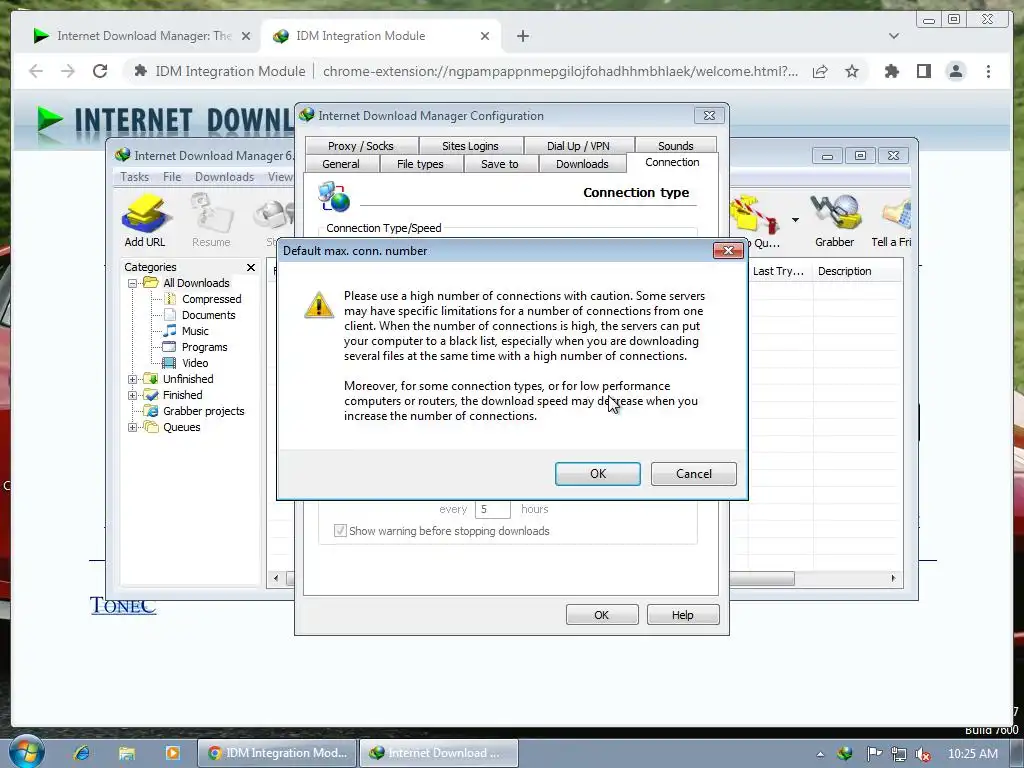The width and height of the screenshot is (1024, 768).
Task: Switch to the Dial Up / VPN tab
Action: [x=578, y=146]
